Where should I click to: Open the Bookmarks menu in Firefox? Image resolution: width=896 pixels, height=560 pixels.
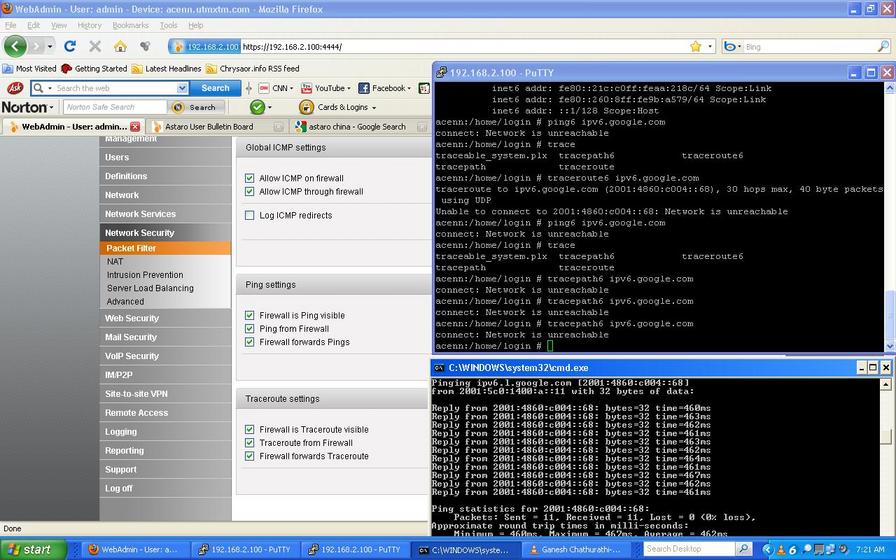pyautogui.click(x=130, y=25)
